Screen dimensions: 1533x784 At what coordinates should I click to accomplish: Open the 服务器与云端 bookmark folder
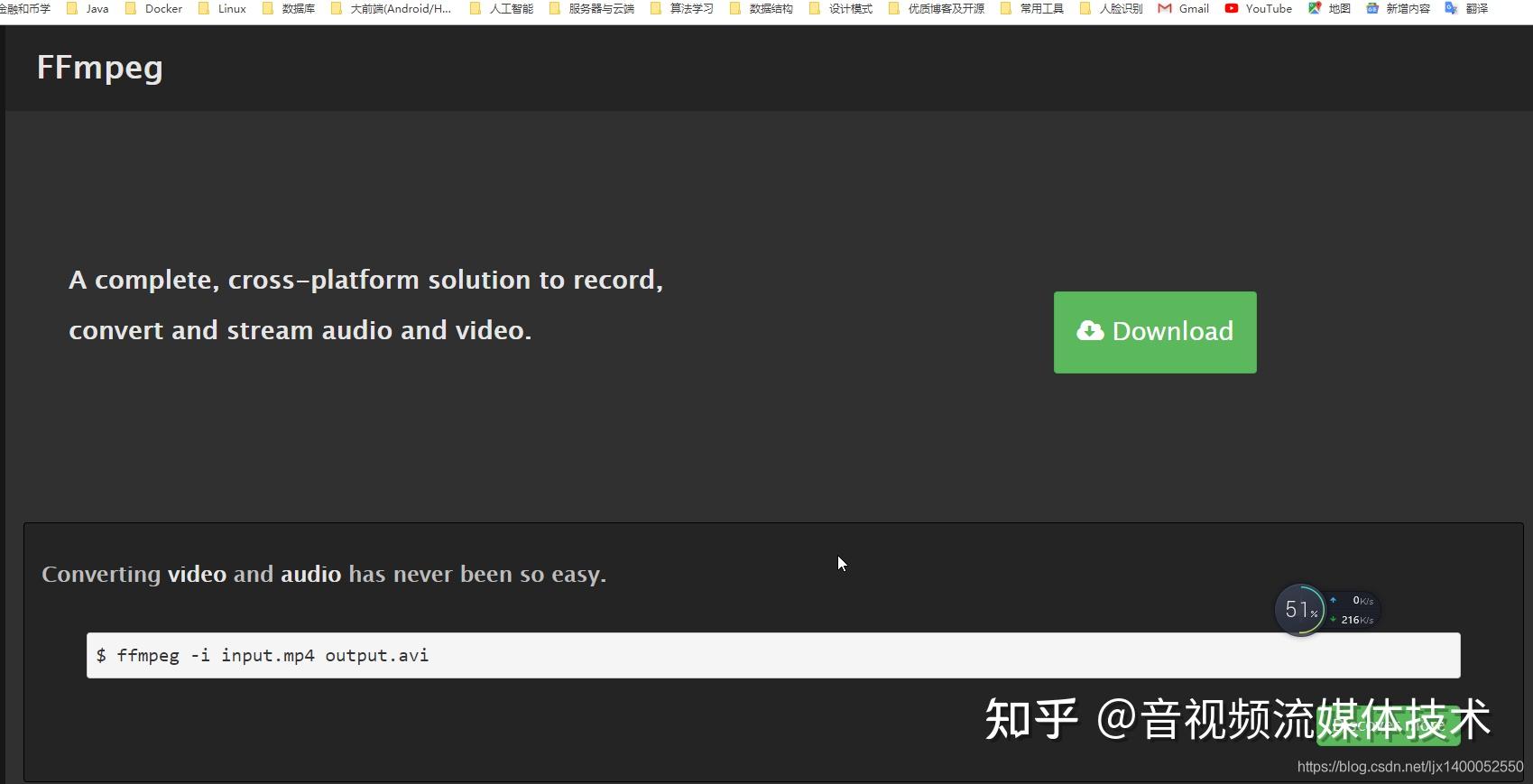tap(592, 8)
